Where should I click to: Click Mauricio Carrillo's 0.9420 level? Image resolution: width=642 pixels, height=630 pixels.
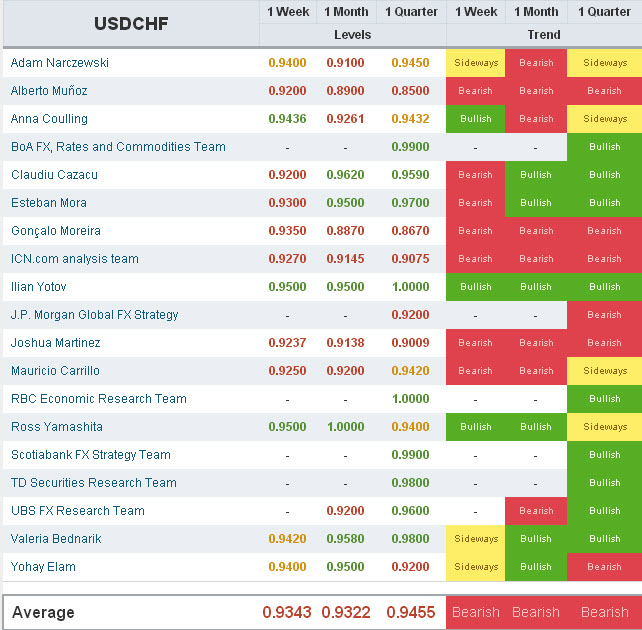(x=410, y=371)
